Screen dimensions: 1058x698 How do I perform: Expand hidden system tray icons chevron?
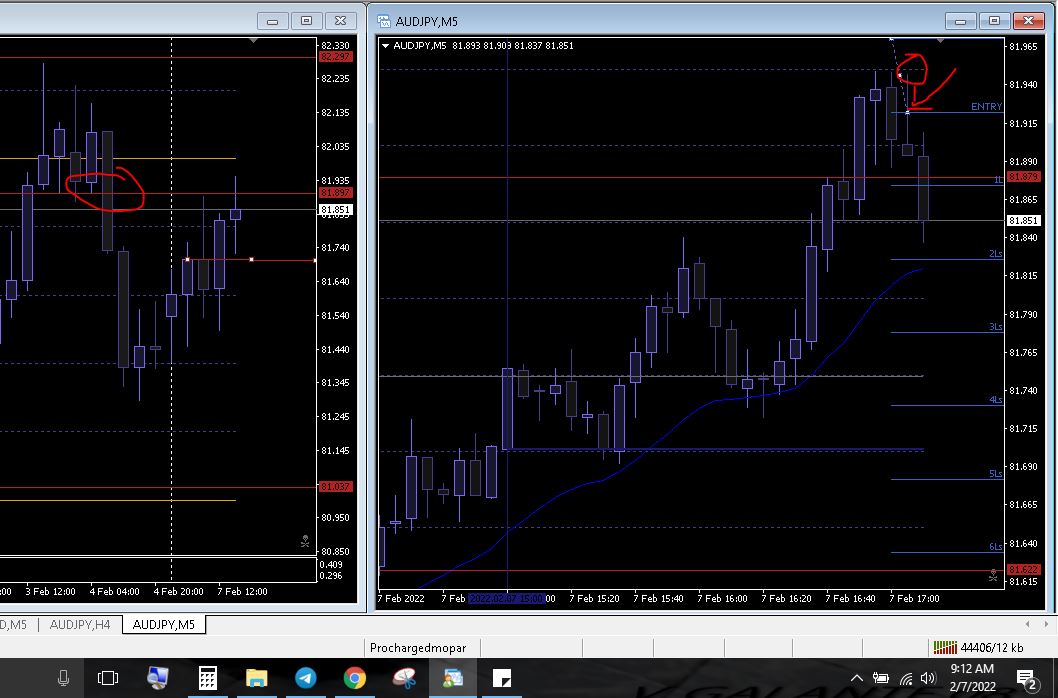point(857,679)
